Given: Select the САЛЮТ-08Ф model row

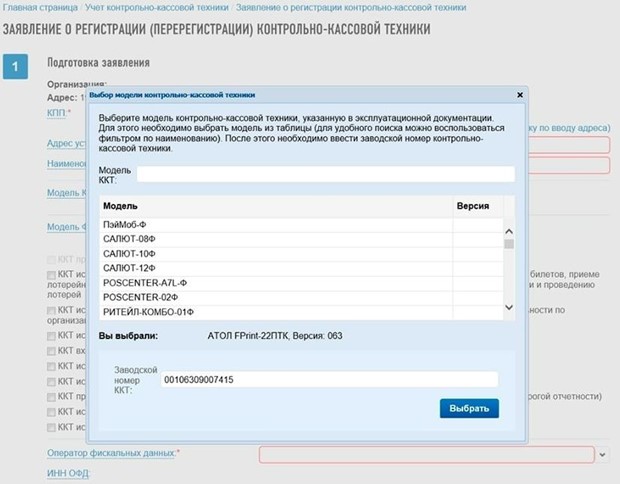Looking at the screenshot, I should tap(301, 239).
